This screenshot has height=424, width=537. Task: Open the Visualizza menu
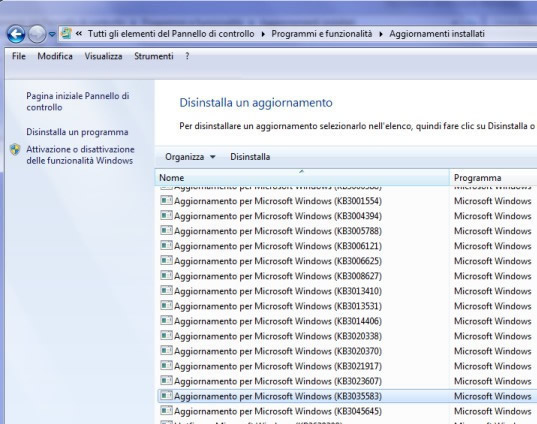[x=103, y=56]
